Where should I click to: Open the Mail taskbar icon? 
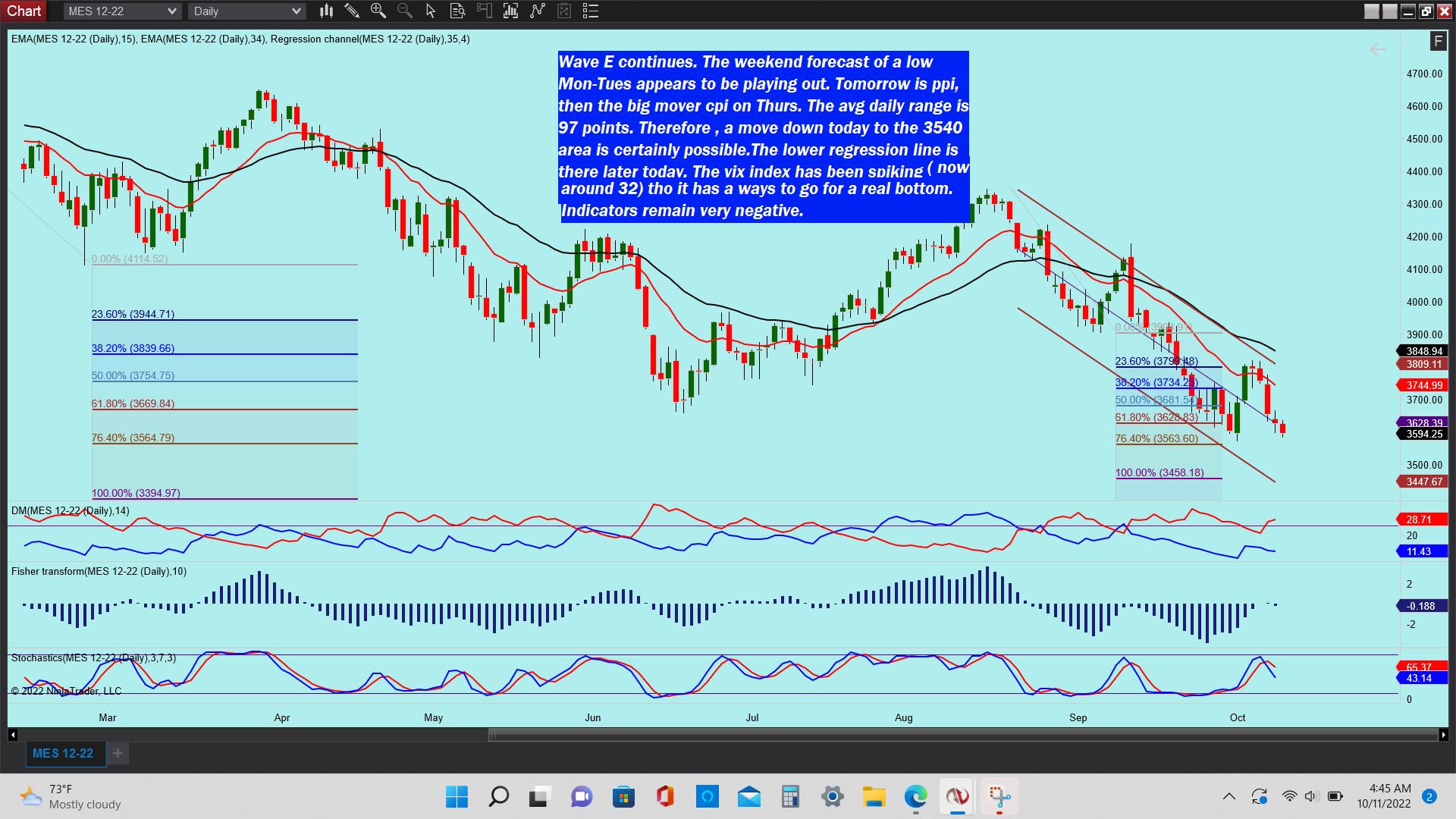coord(748,796)
